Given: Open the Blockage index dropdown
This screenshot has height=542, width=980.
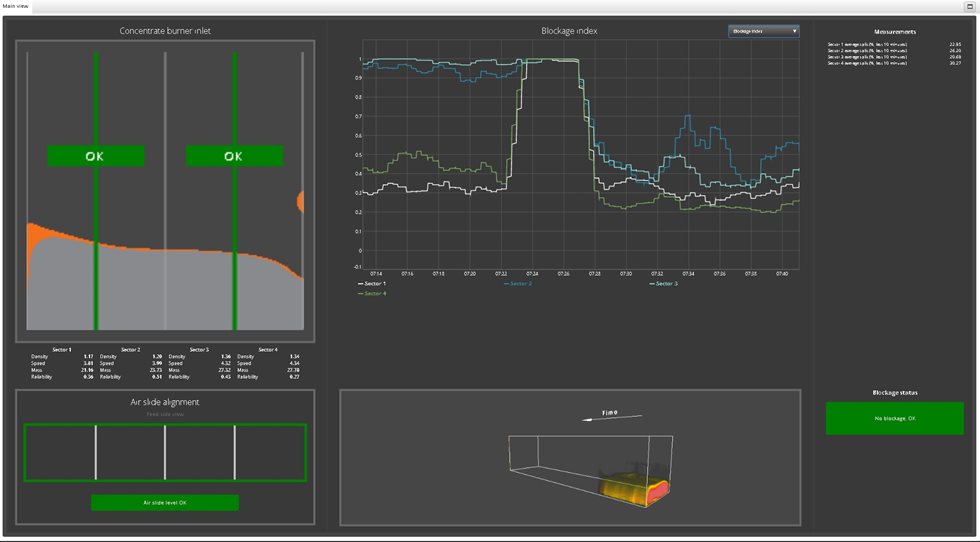Looking at the screenshot, I should (x=760, y=31).
